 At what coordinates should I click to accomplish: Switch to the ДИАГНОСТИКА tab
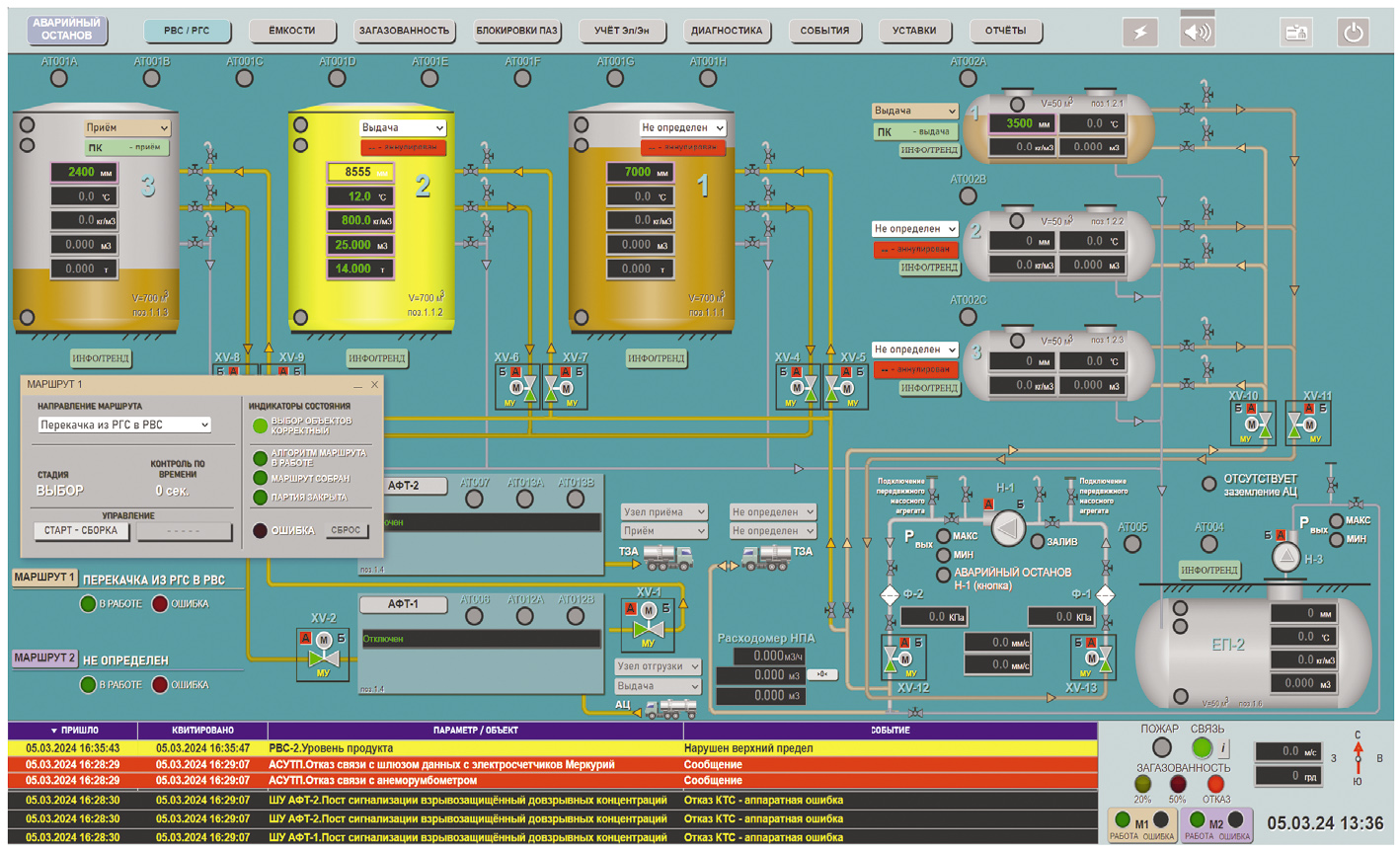tap(727, 31)
